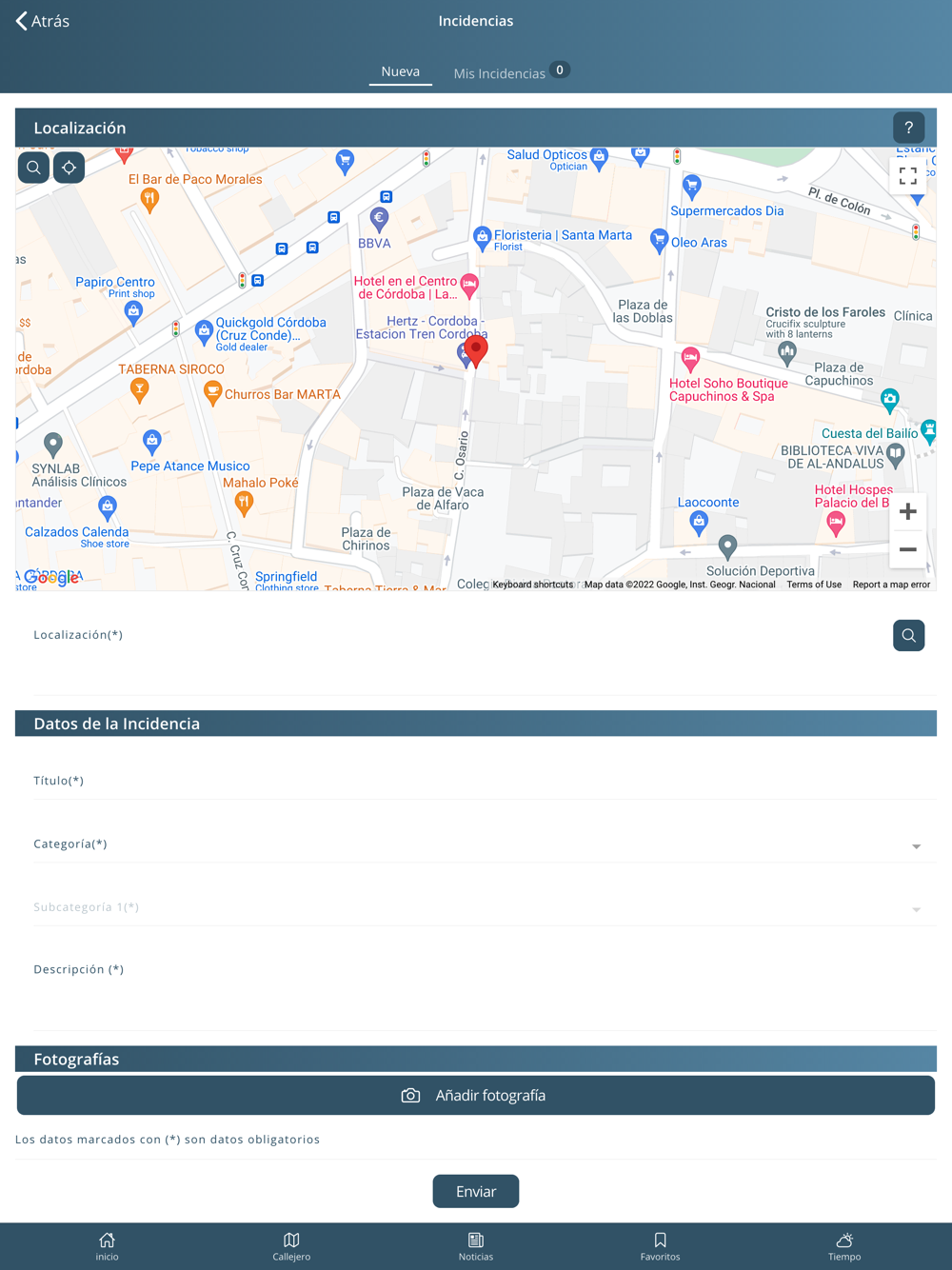The image size is (952, 1270).
Task: Toggle map fullscreen view
Action: pyautogui.click(x=908, y=176)
